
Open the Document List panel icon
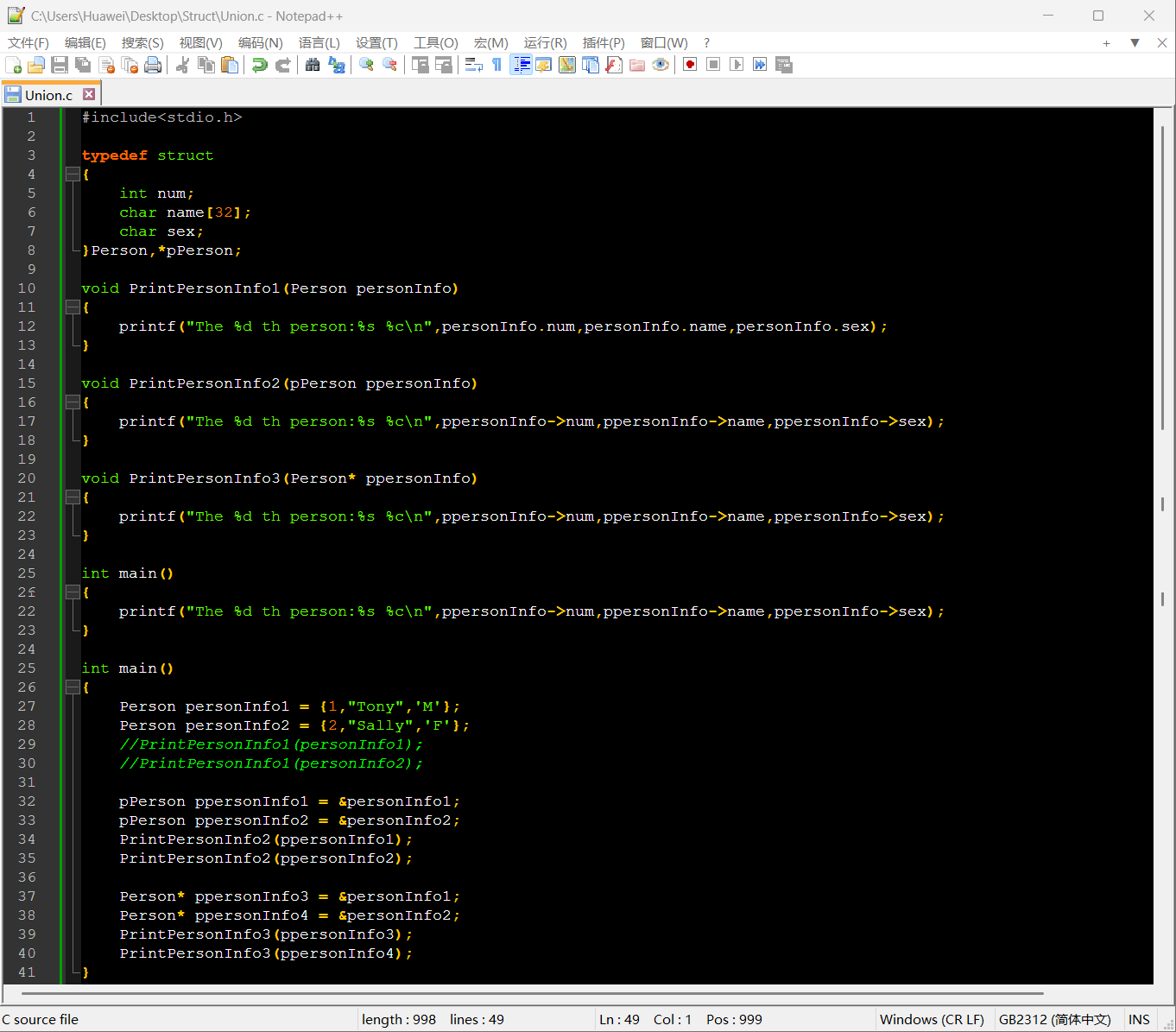[591, 65]
